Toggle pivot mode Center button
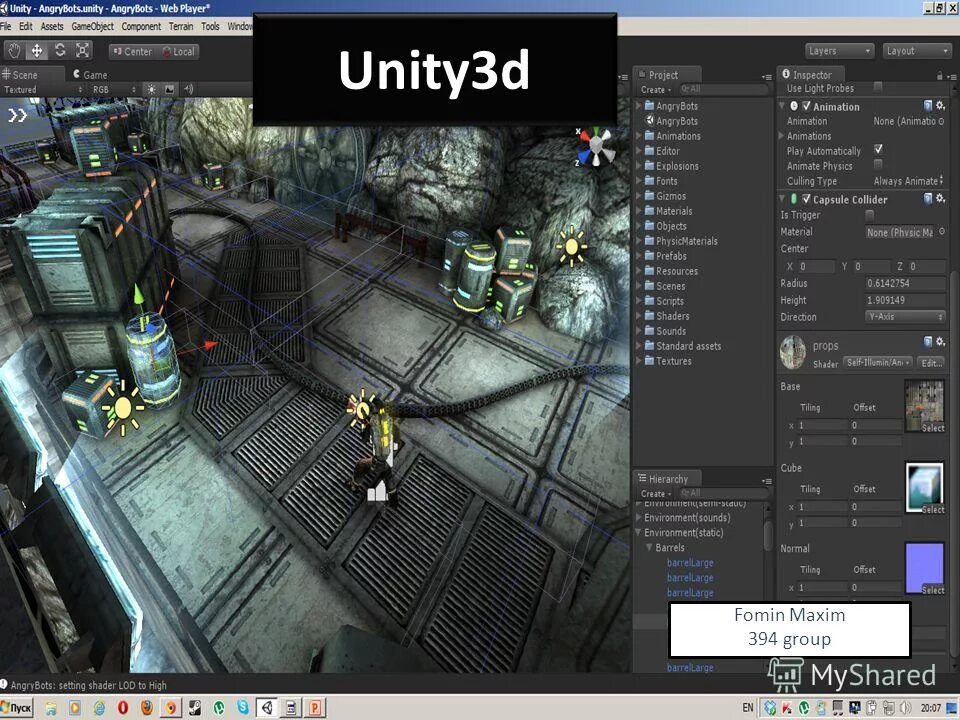960x720 pixels. pyautogui.click(x=132, y=51)
